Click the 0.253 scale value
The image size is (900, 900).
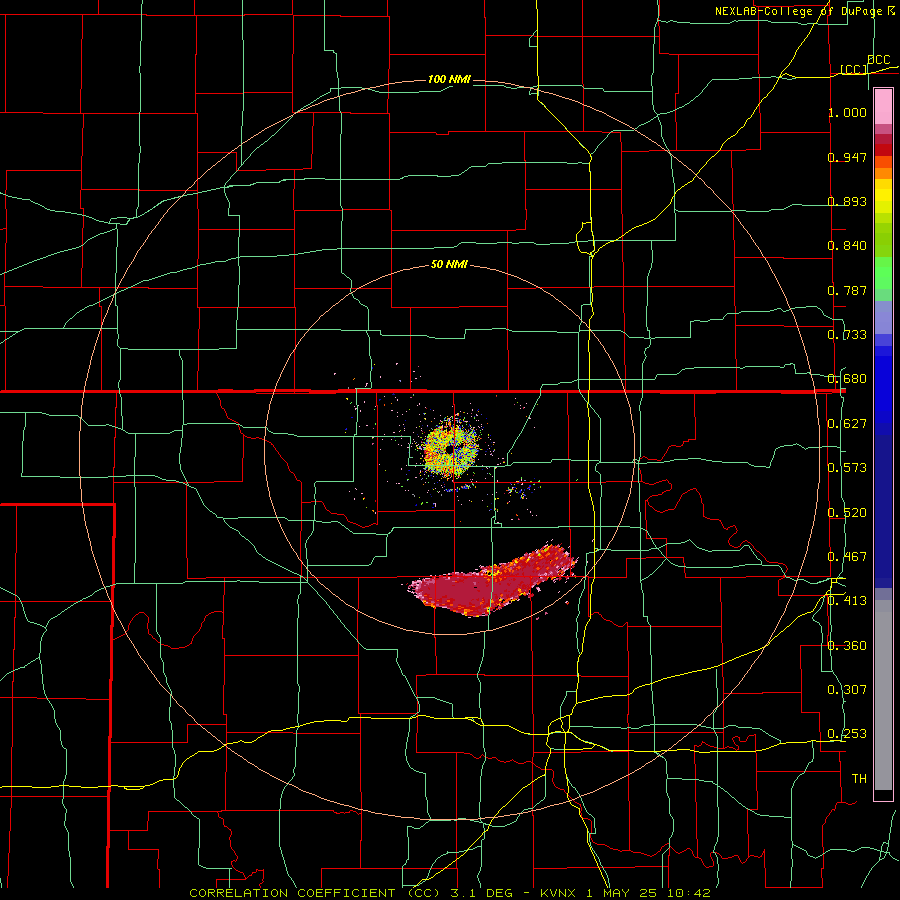(x=847, y=734)
